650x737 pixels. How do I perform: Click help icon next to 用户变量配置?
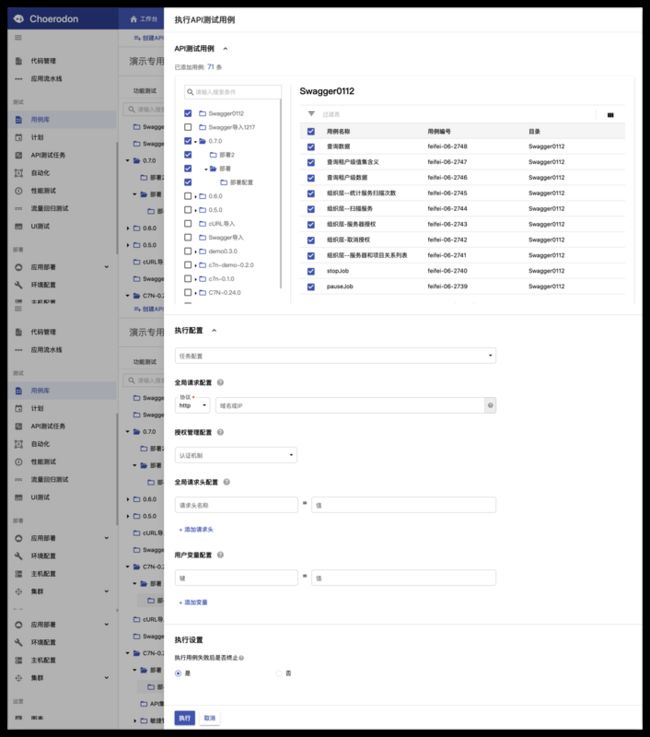[x=220, y=554]
